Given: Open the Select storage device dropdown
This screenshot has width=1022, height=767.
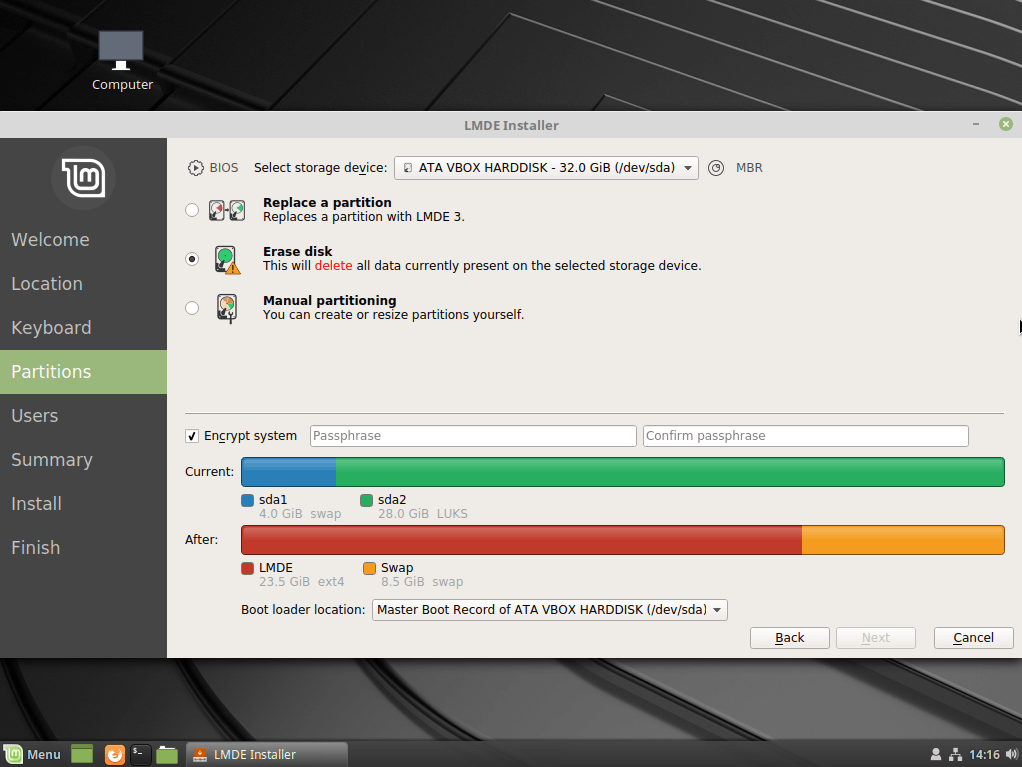Looking at the screenshot, I should tap(546, 168).
